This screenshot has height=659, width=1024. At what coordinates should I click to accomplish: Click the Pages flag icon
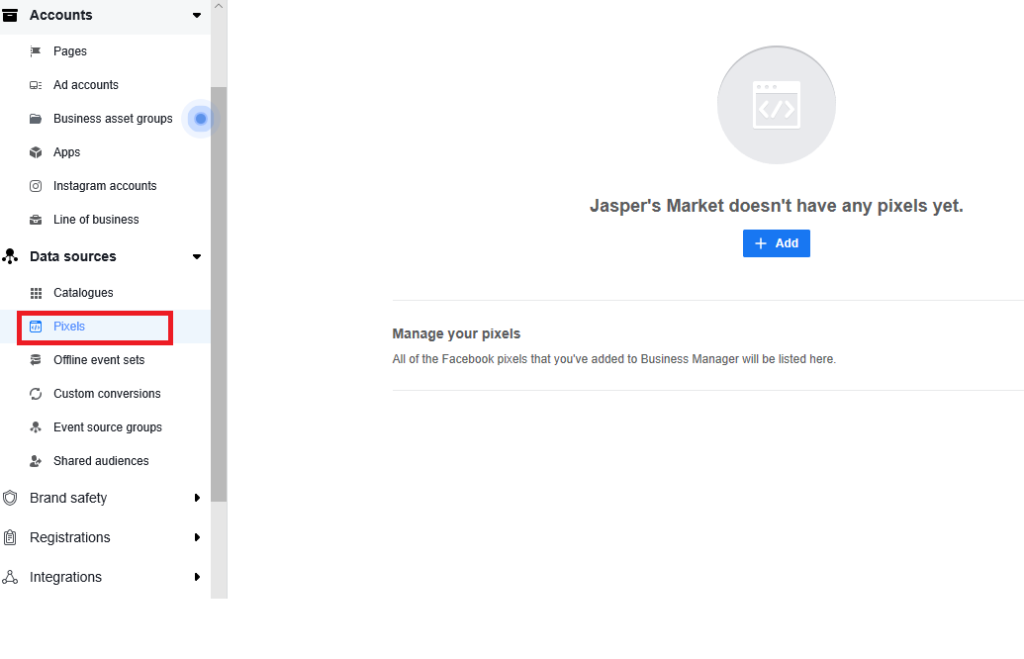coord(36,52)
